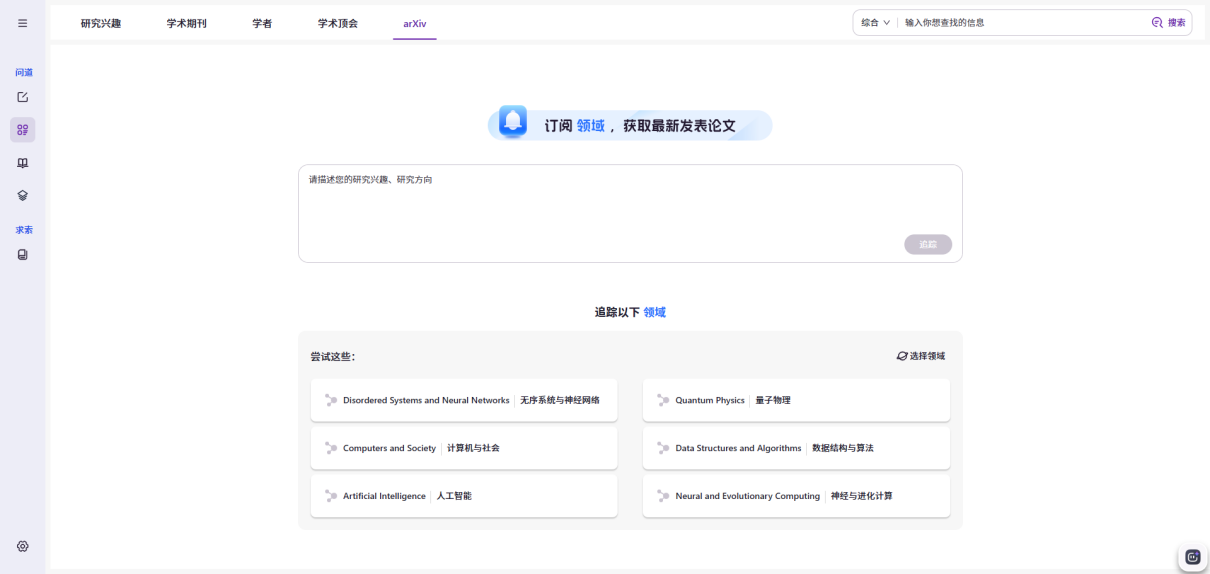The image size is (1210, 574).
Task: Click the assistant chatbot icon at bottom right
Action: click(1192, 557)
